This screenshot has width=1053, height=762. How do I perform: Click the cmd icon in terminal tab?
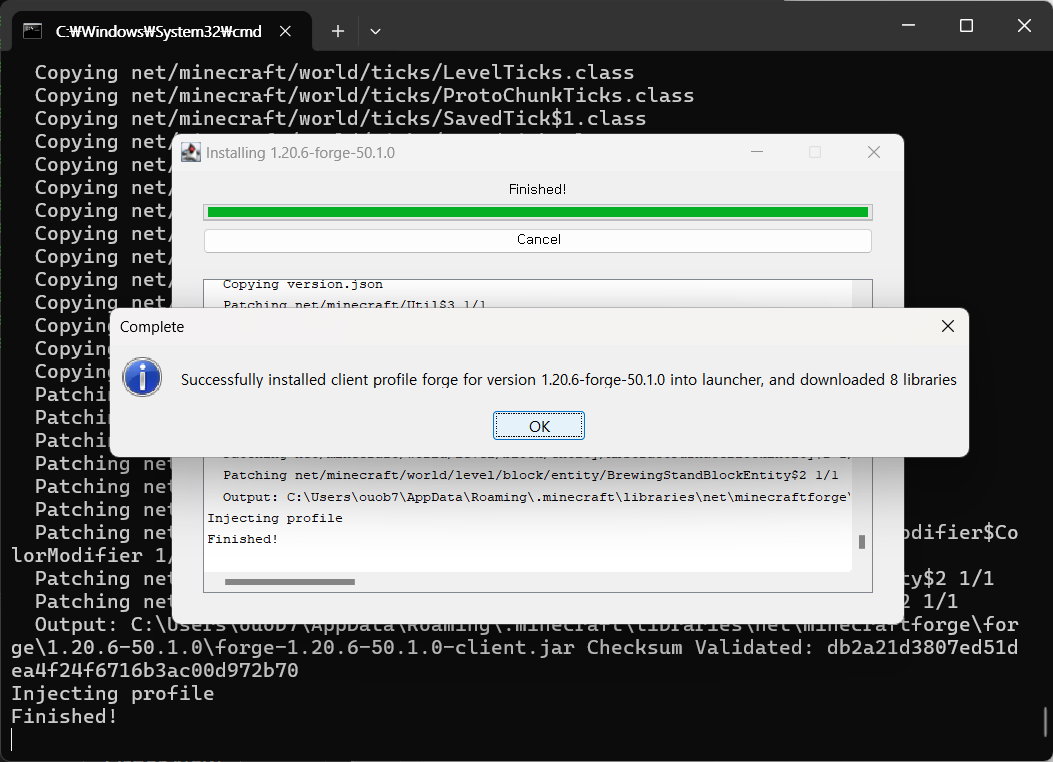(x=32, y=31)
